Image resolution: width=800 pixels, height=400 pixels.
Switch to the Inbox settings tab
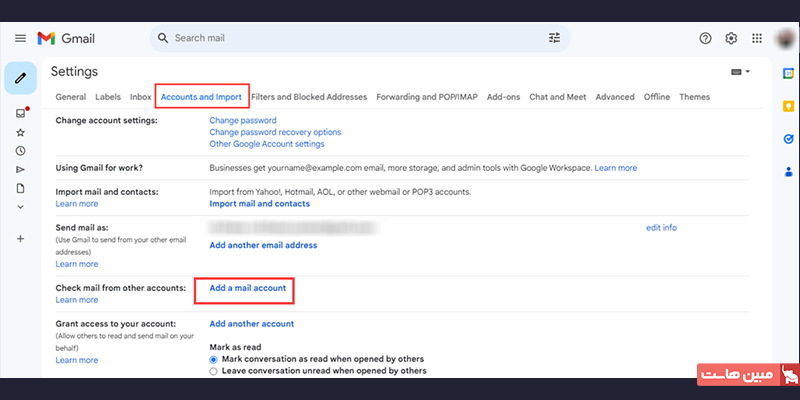point(141,97)
